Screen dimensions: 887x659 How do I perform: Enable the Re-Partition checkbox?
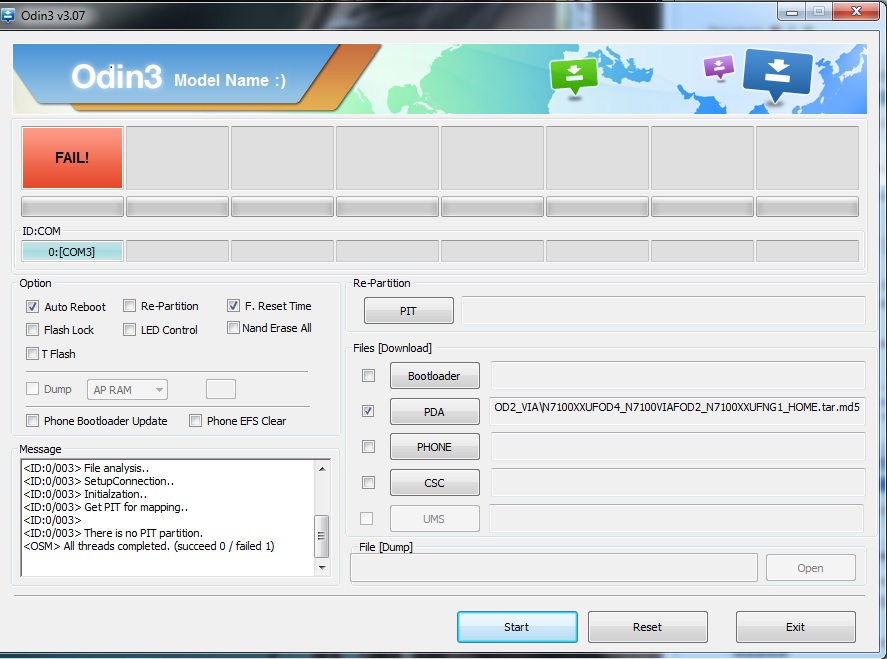130,306
